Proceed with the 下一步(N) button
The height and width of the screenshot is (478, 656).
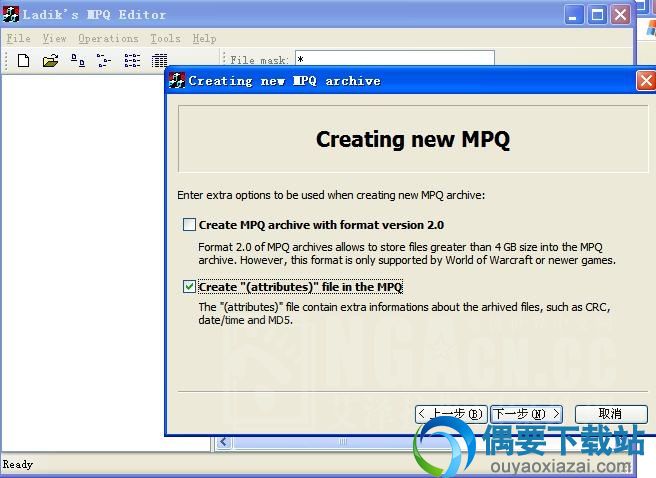pos(526,414)
